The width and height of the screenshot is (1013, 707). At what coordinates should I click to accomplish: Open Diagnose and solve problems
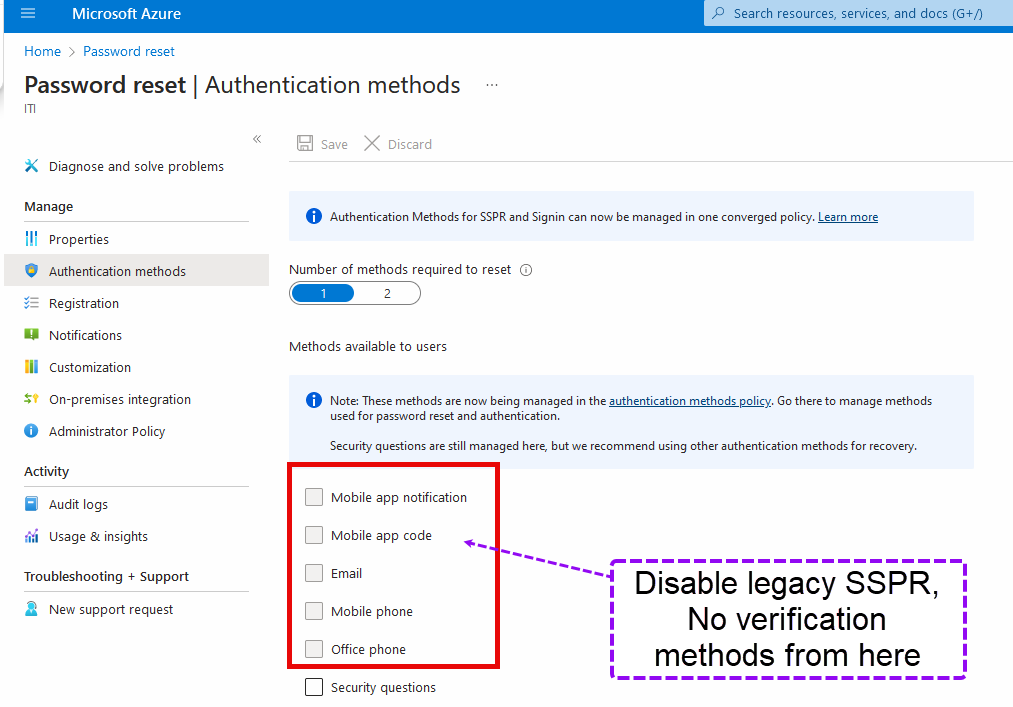[136, 166]
